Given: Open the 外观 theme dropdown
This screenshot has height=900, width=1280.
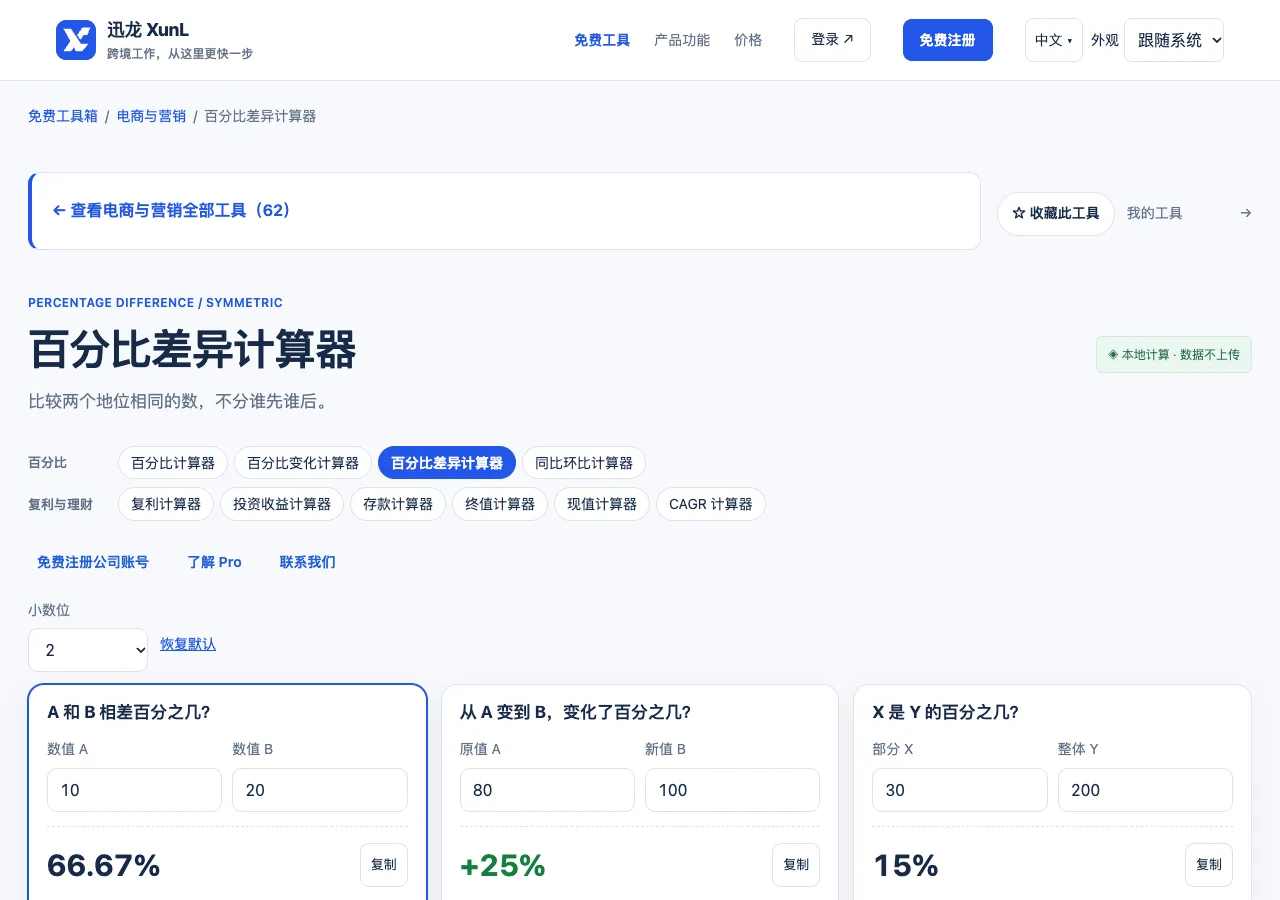Looking at the screenshot, I should [1174, 40].
